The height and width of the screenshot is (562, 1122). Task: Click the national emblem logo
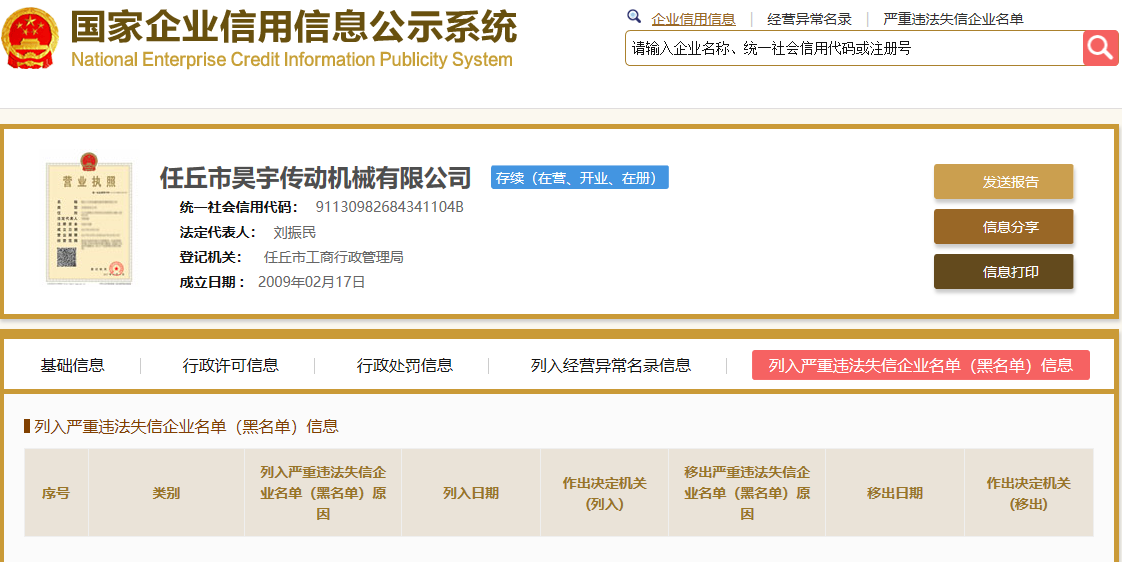click(30, 38)
